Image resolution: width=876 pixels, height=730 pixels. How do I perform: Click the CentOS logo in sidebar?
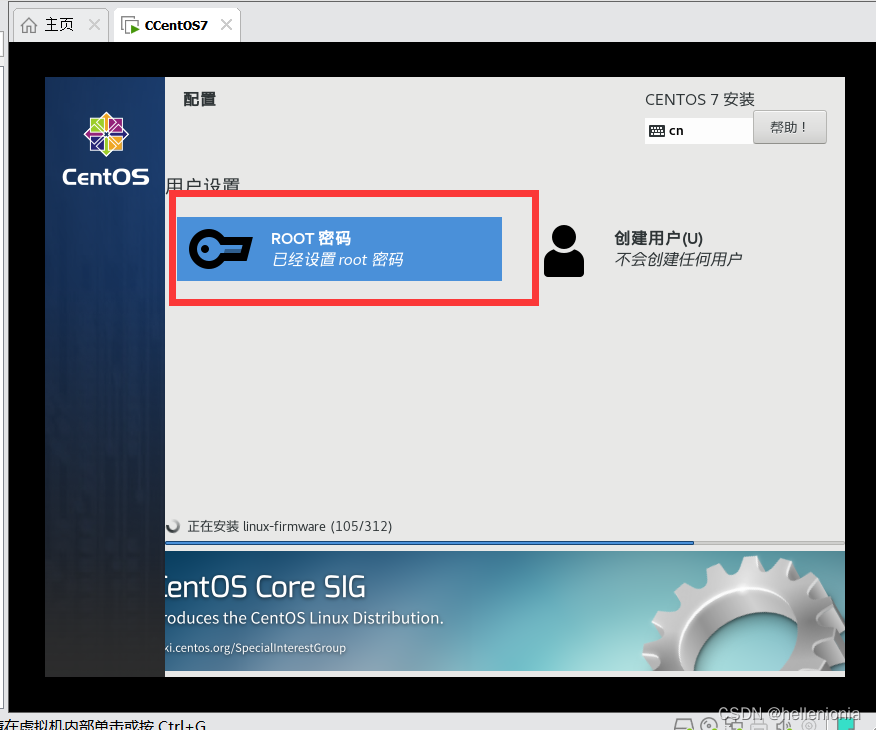point(105,135)
